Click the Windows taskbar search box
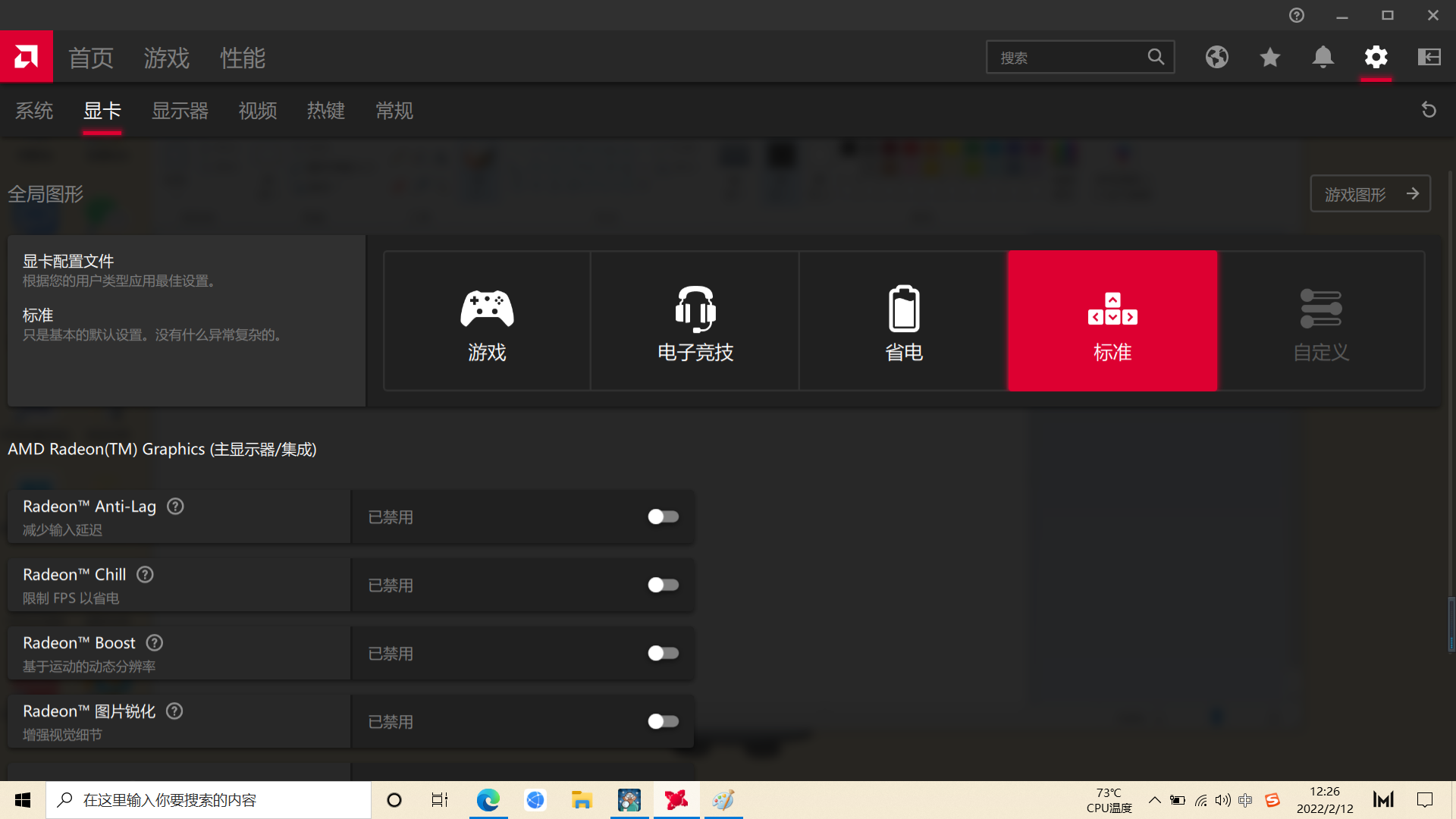 [209, 800]
